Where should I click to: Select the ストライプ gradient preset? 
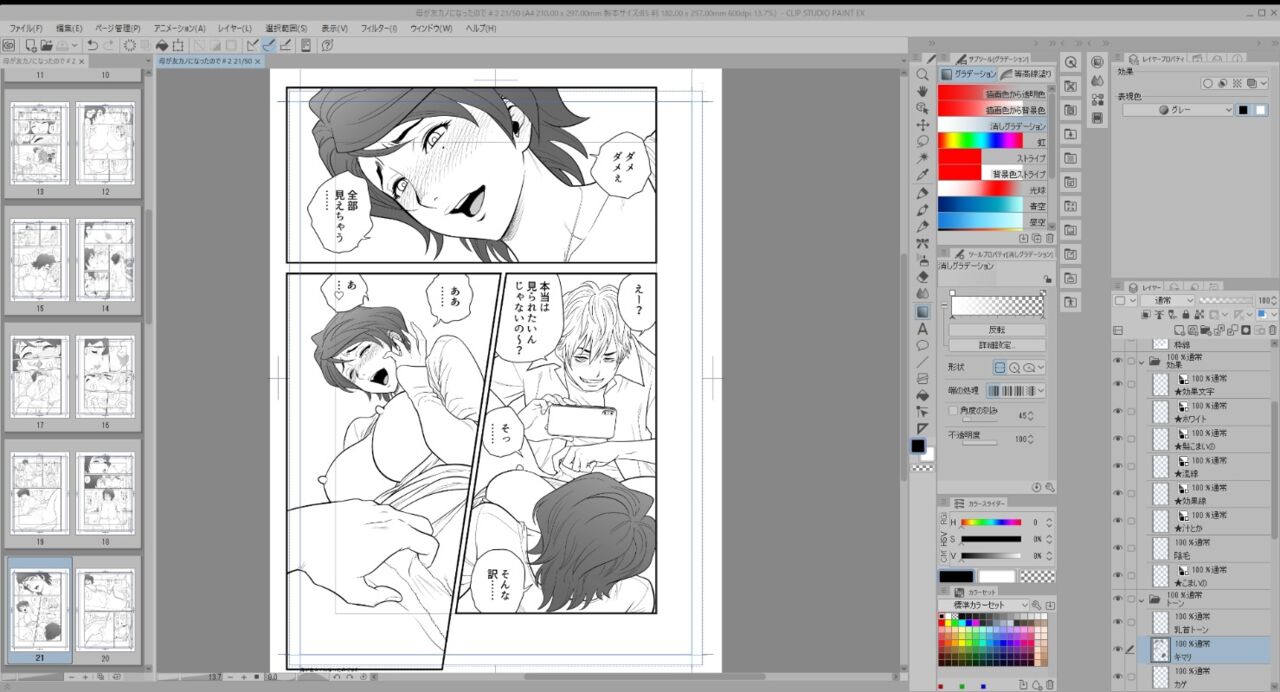[x=992, y=158]
